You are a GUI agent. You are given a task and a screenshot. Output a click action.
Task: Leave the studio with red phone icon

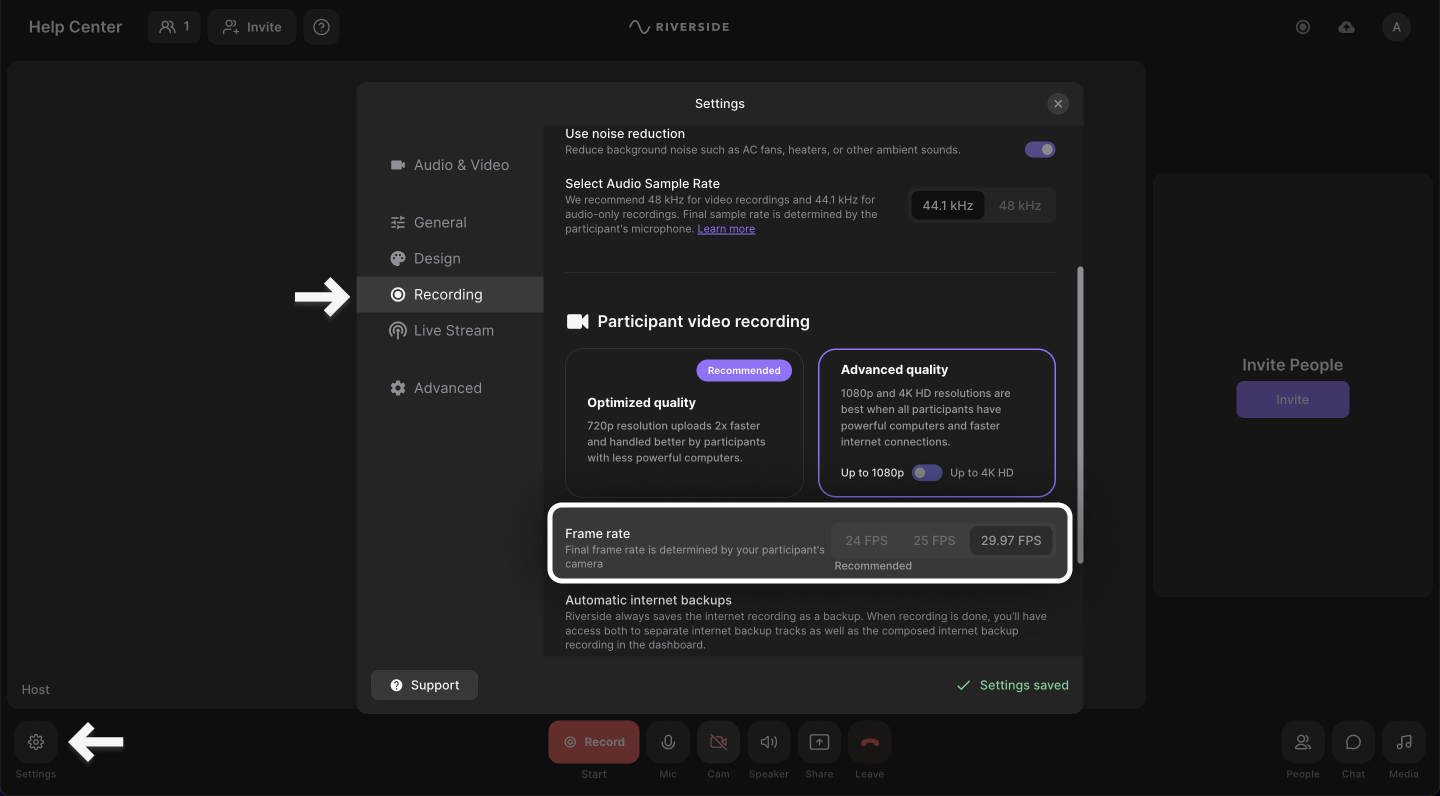click(x=869, y=742)
